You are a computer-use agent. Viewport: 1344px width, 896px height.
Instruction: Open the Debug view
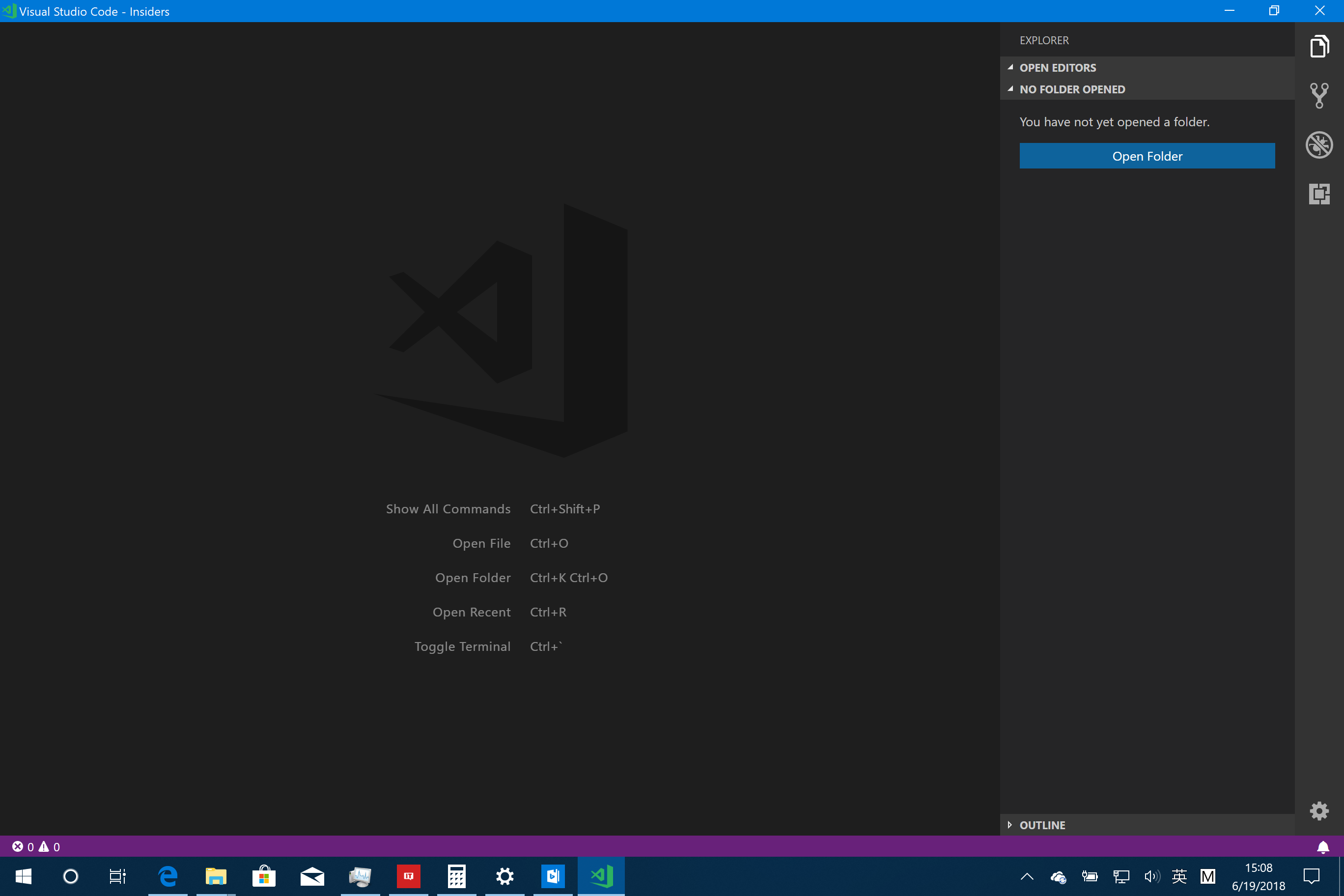pyautogui.click(x=1319, y=144)
